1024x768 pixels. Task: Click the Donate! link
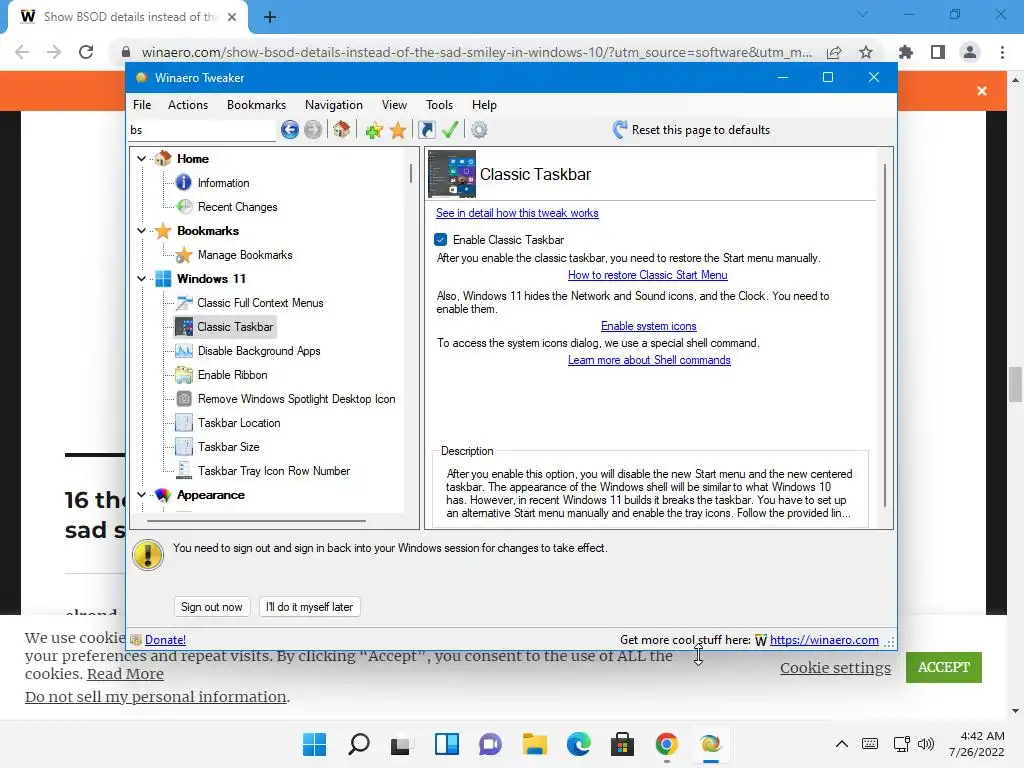click(165, 640)
